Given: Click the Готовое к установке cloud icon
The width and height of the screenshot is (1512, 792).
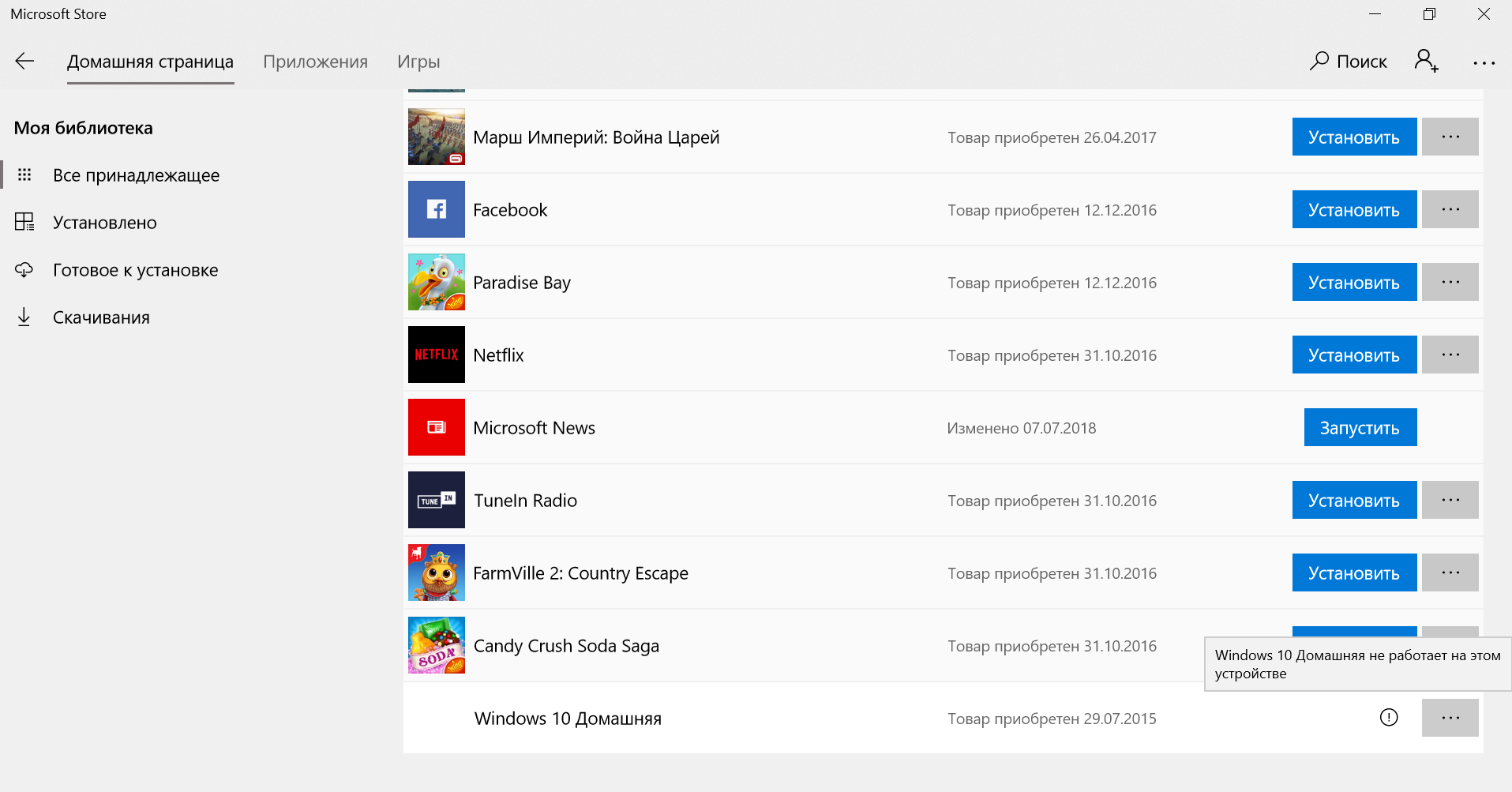Looking at the screenshot, I should coord(24,269).
